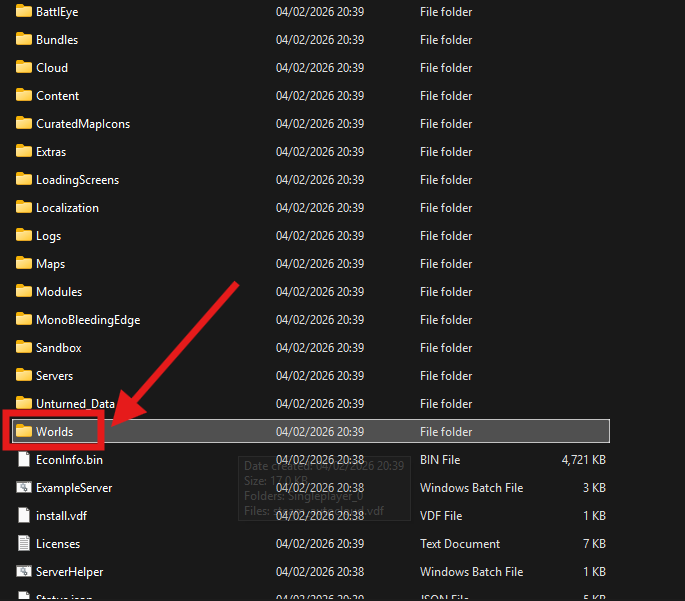Image resolution: width=685 pixels, height=601 pixels.
Task: Select the EconInfo.bin file name
Action: pos(69,459)
